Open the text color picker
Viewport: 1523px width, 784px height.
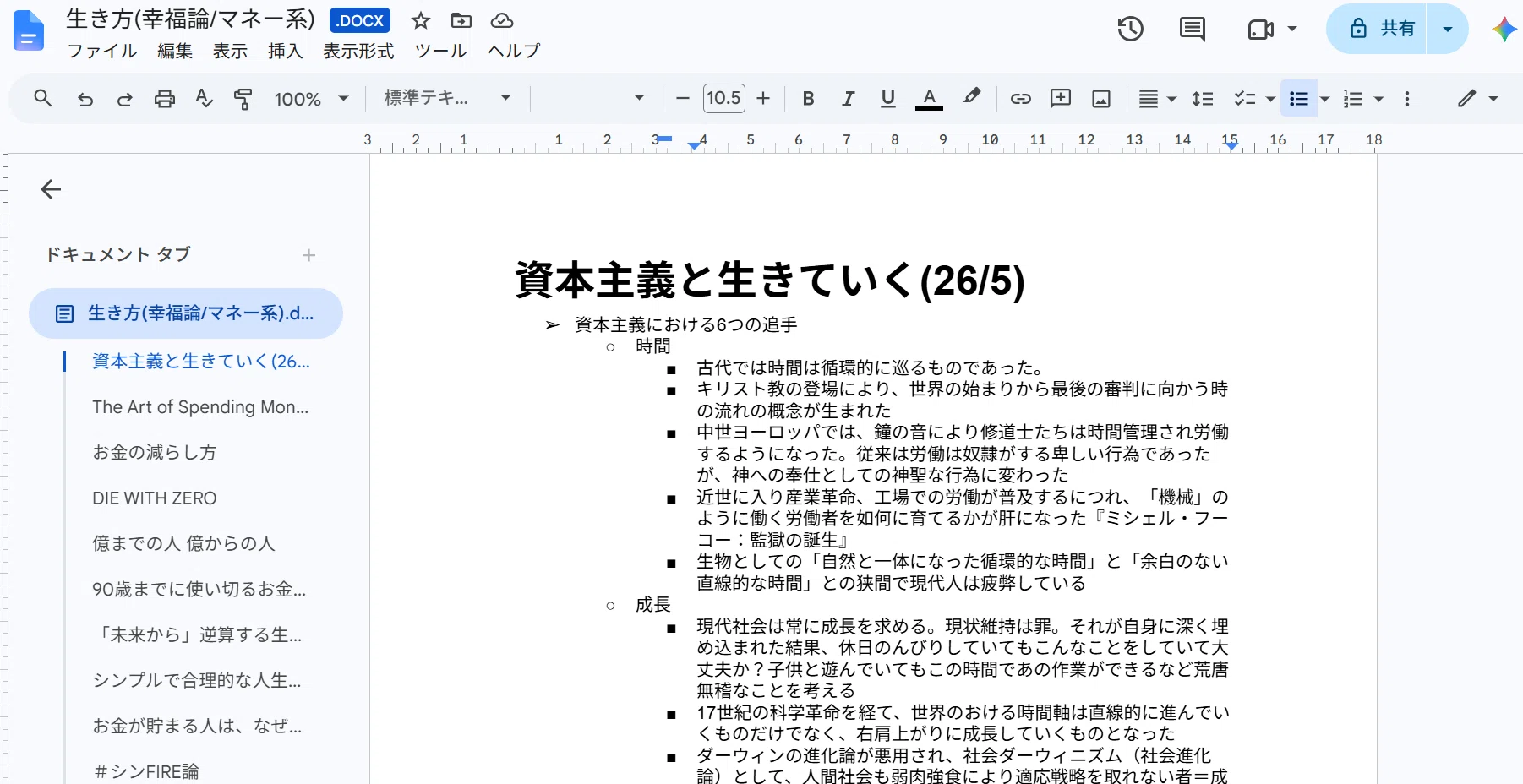929,99
